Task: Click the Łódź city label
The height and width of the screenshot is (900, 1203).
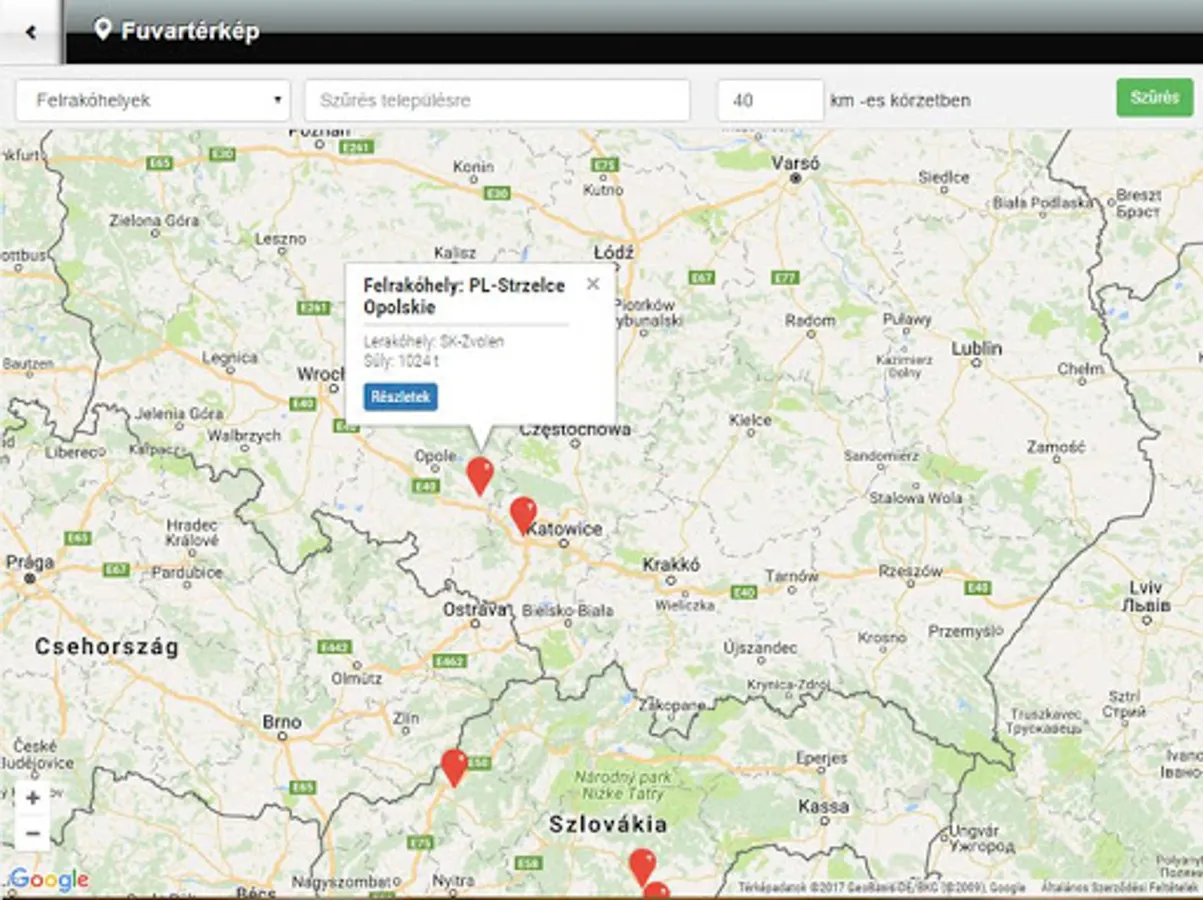Action: click(x=613, y=253)
